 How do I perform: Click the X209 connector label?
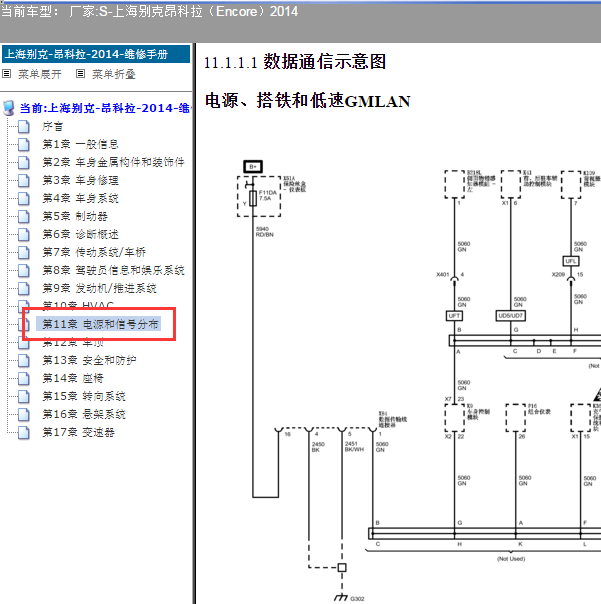click(x=558, y=275)
